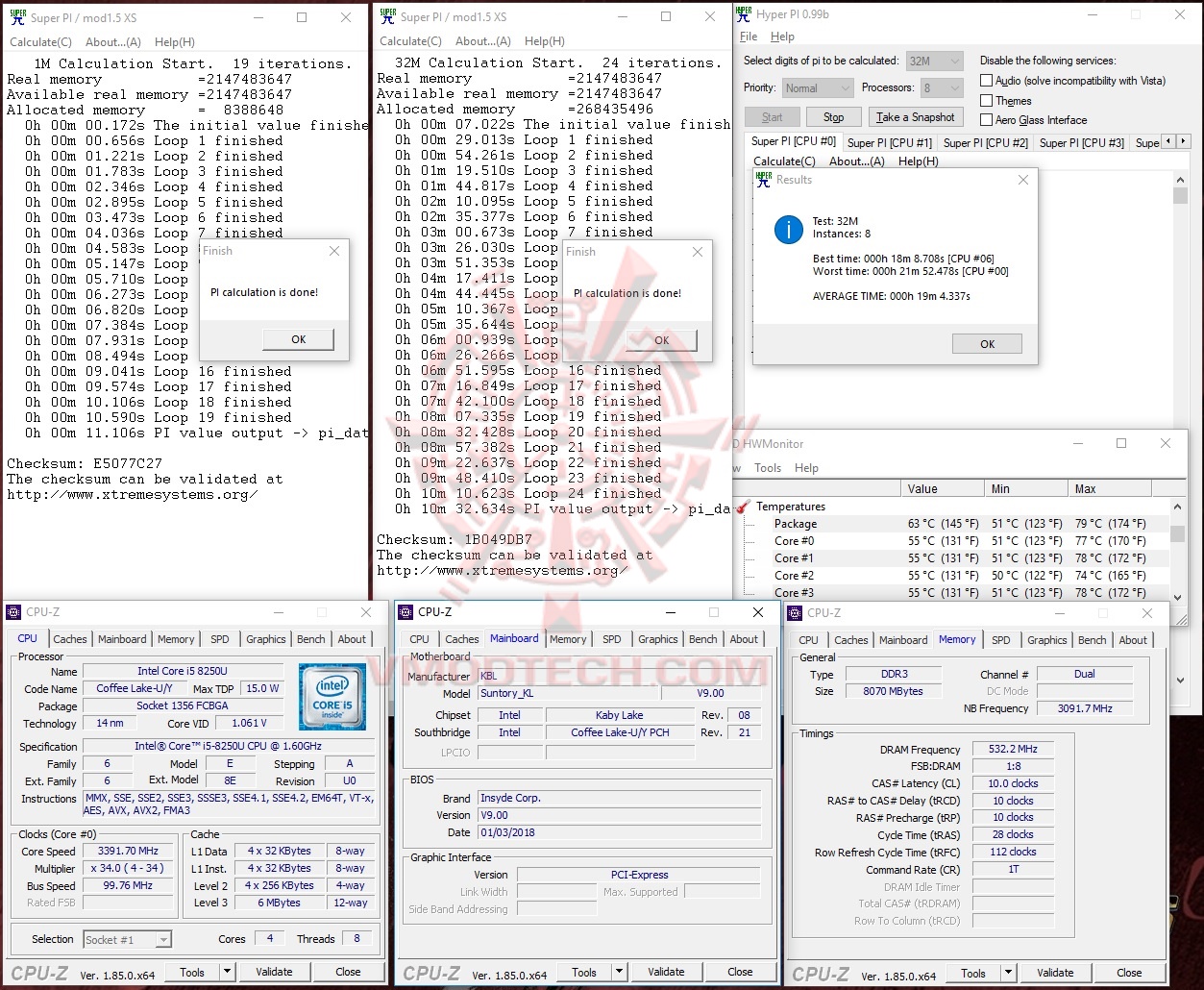Open the Calculate(C) menu in the 1M Super PI window
Image resolution: width=1204 pixels, height=990 pixels.
click(x=40, y=42)
